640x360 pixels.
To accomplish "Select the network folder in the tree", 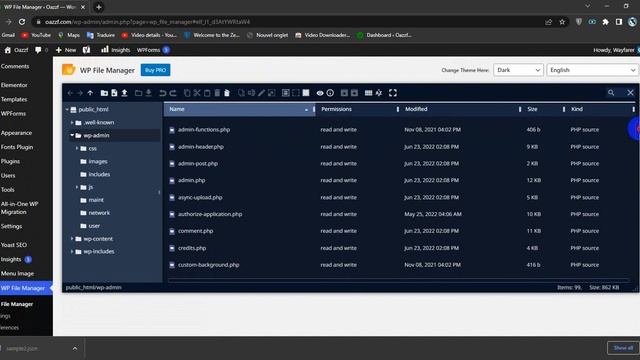I will [95, 213].
